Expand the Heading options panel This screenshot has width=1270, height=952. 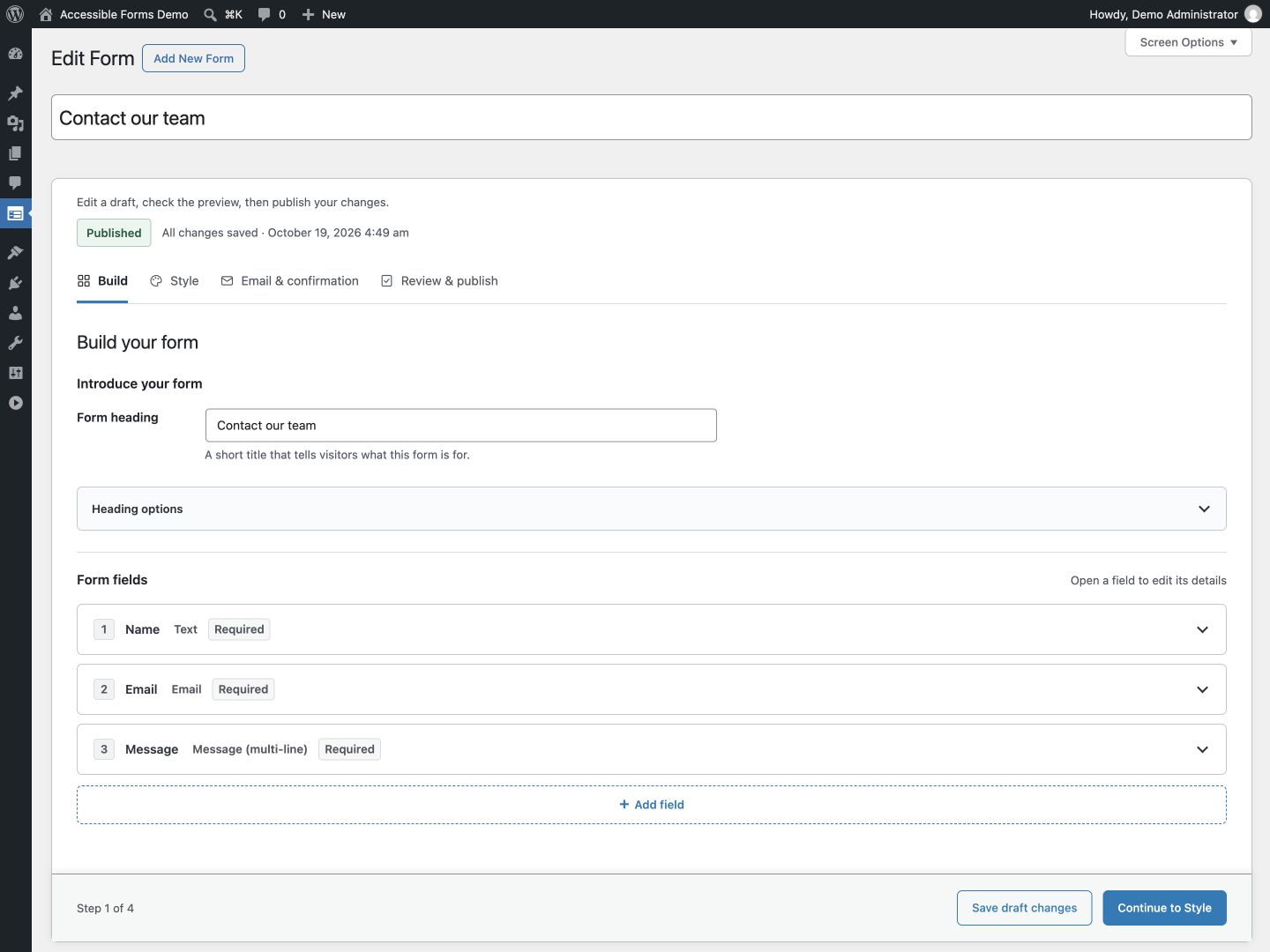point(652,509)
